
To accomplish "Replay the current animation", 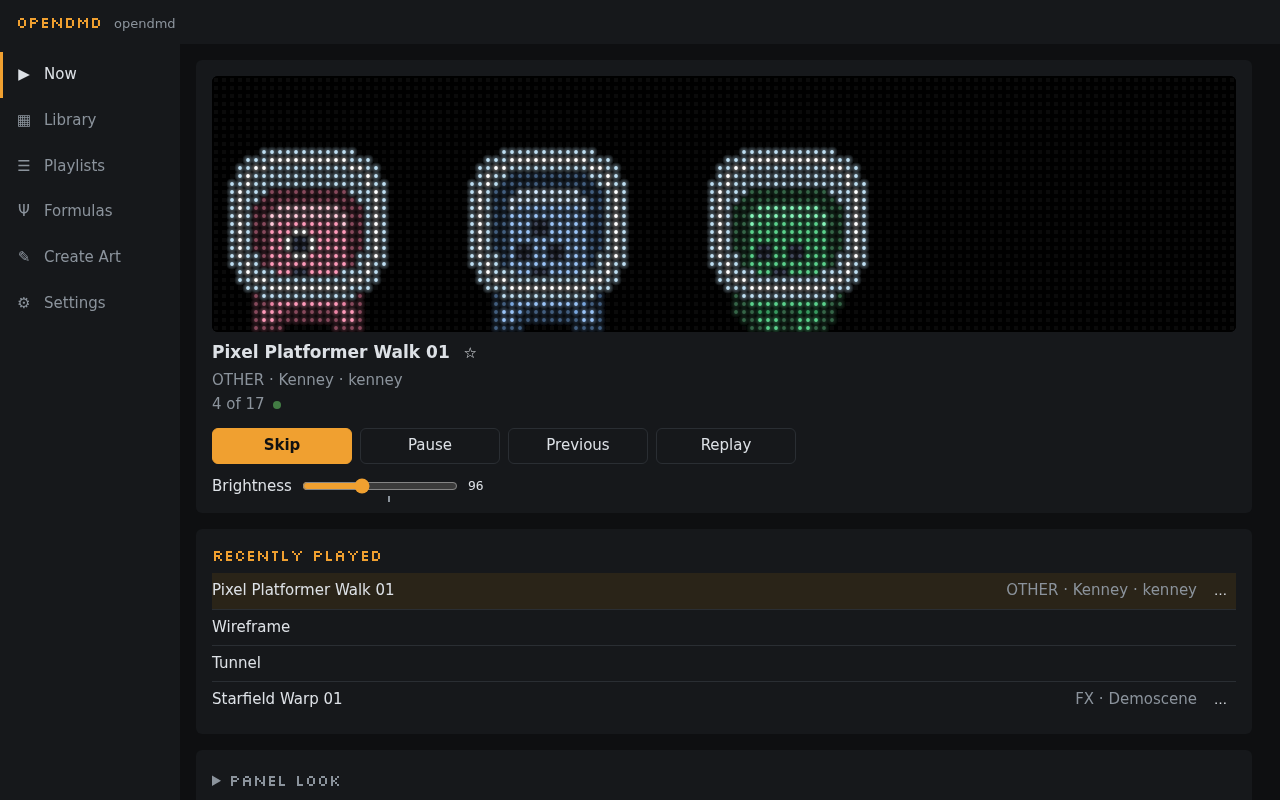I will click(726, 446).
